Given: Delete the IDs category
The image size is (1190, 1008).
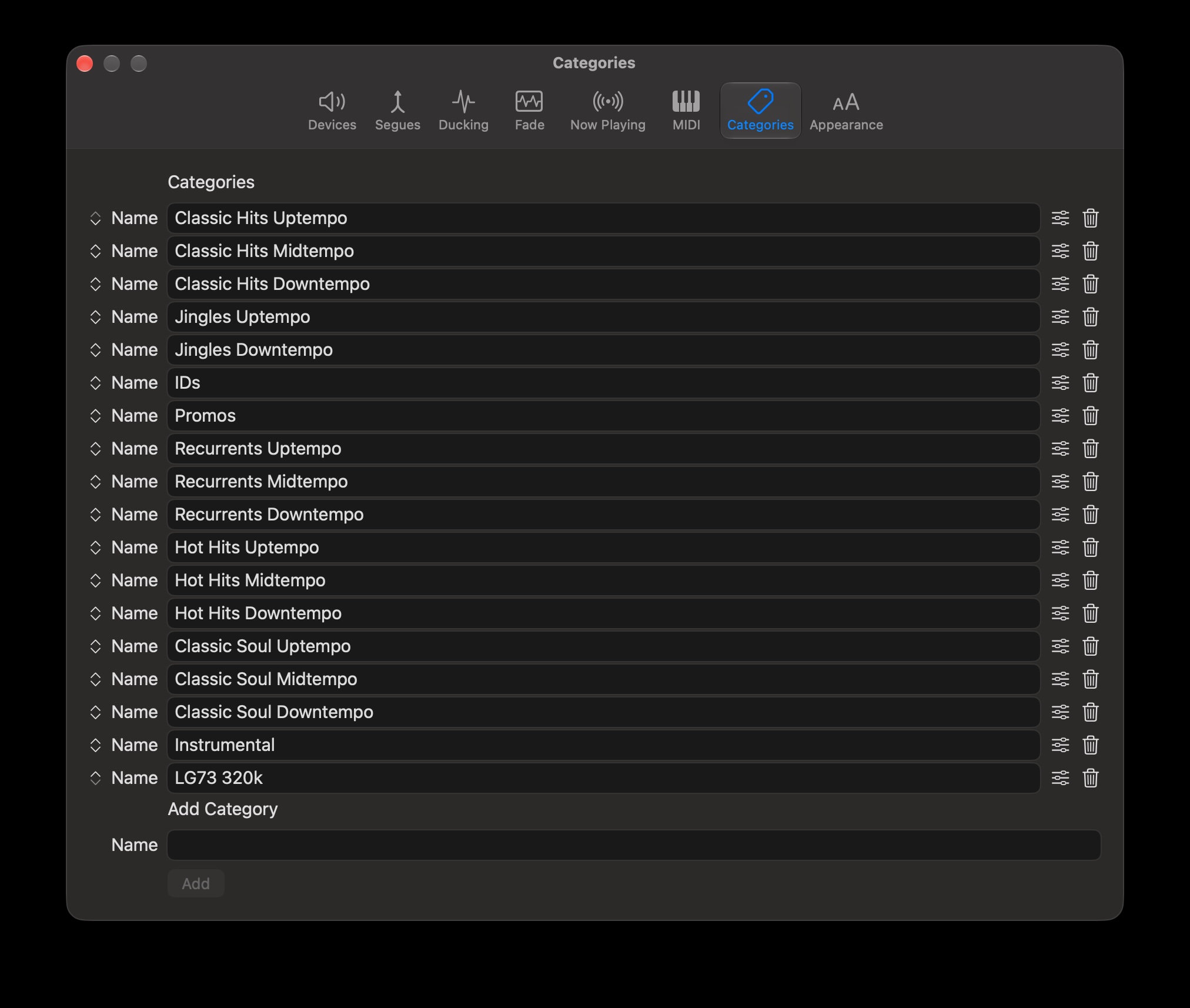Looking at the screenshot, I should 1091,383.
